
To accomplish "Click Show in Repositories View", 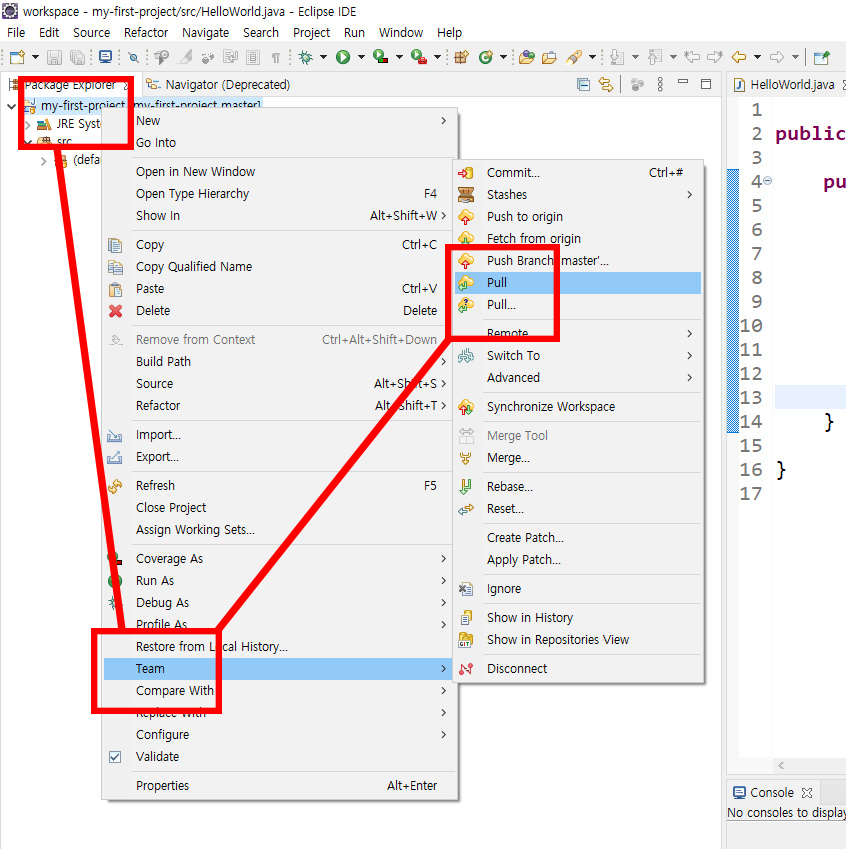I will coord(578,640).
